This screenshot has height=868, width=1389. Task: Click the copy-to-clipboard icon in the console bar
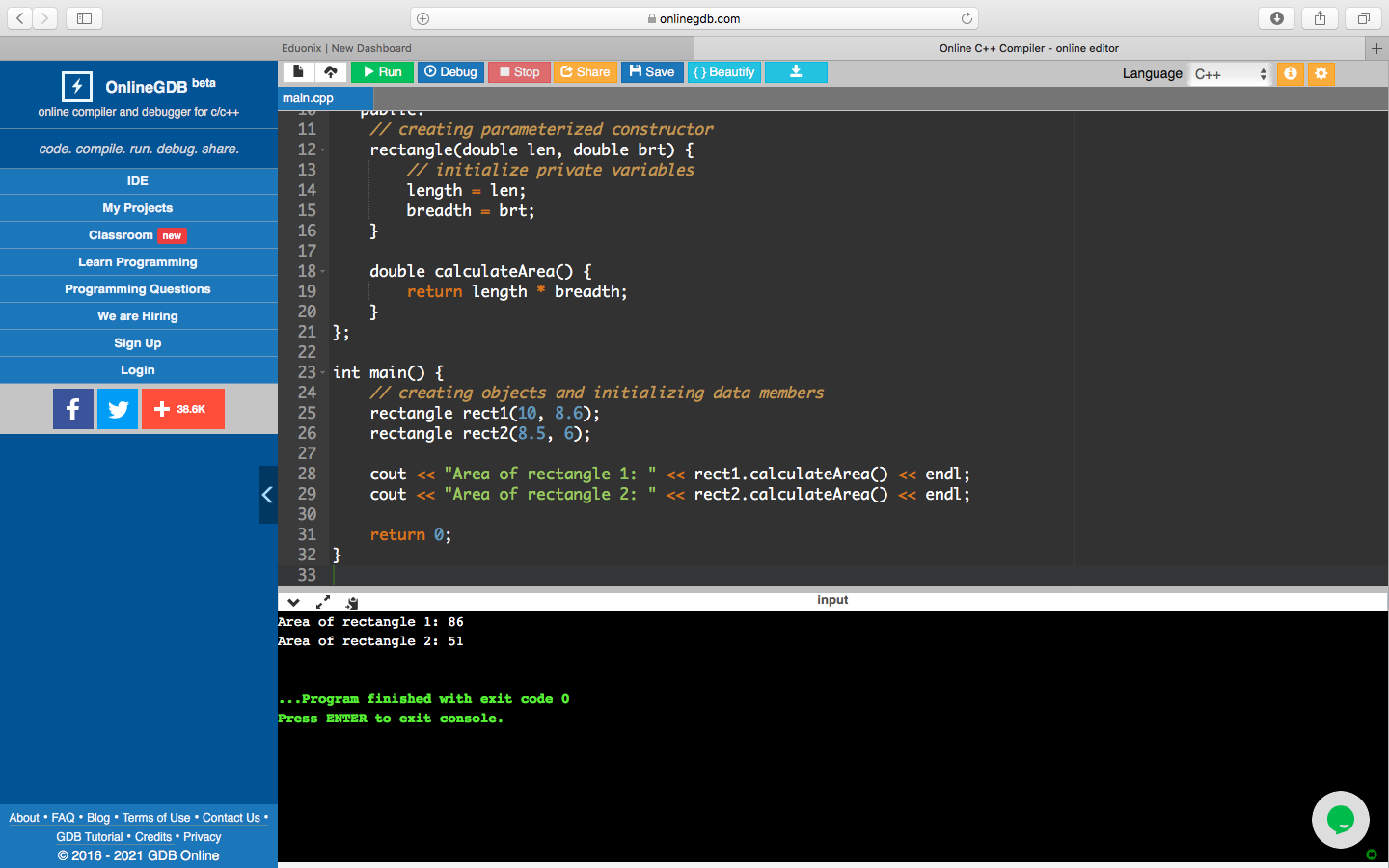(x=352, y=602)
